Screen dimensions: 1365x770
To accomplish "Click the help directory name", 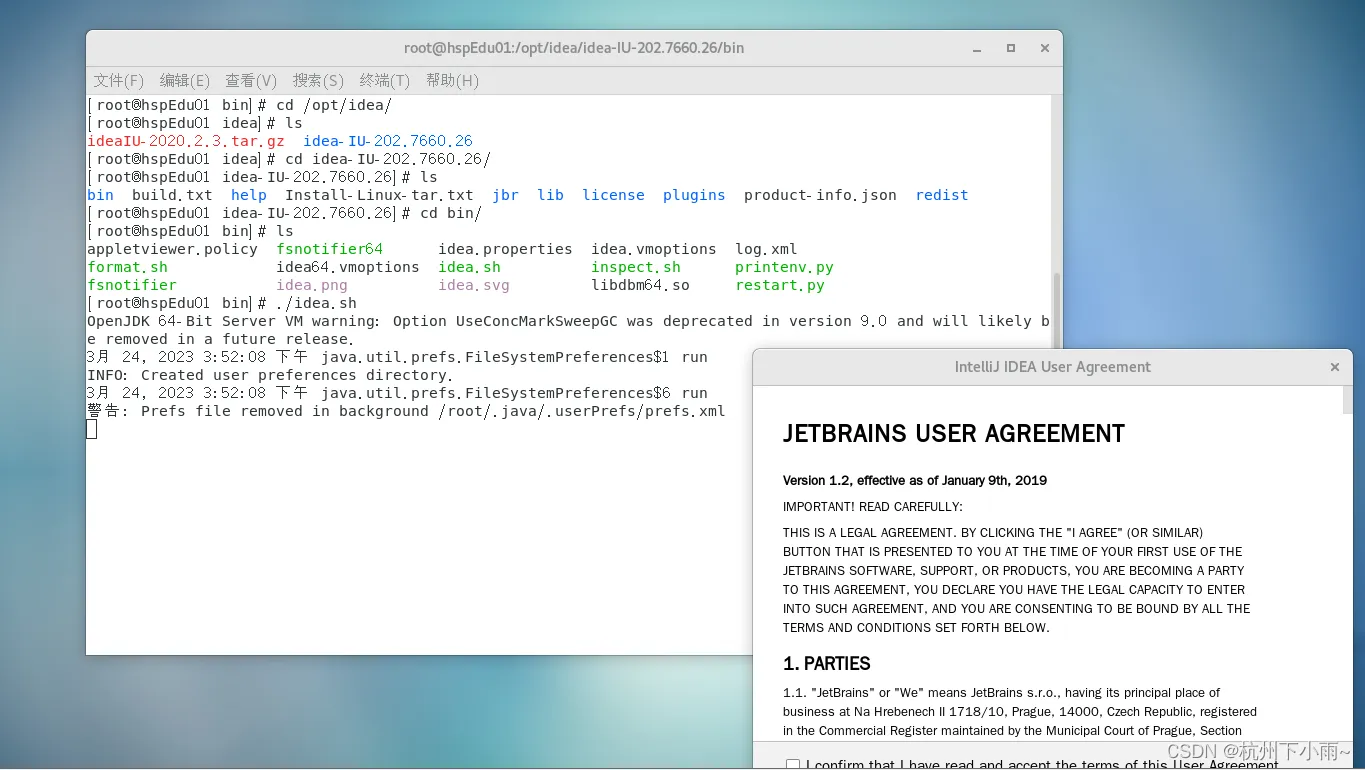I will point(249,195).
